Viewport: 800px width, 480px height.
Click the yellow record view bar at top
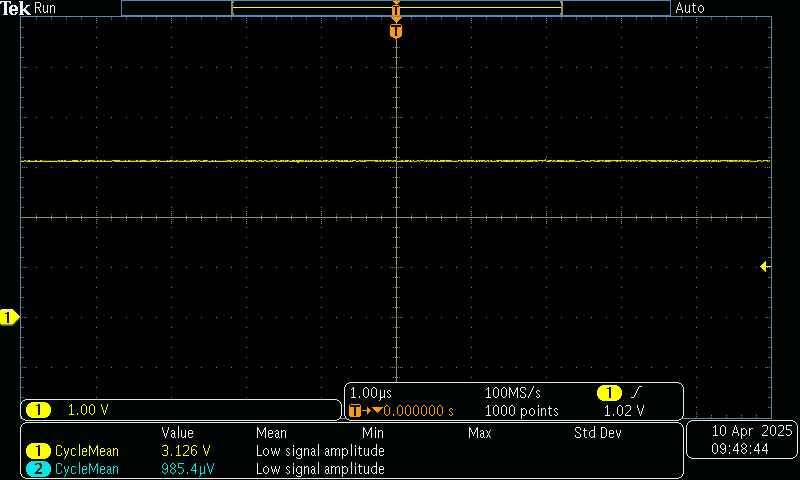point(397,8)
